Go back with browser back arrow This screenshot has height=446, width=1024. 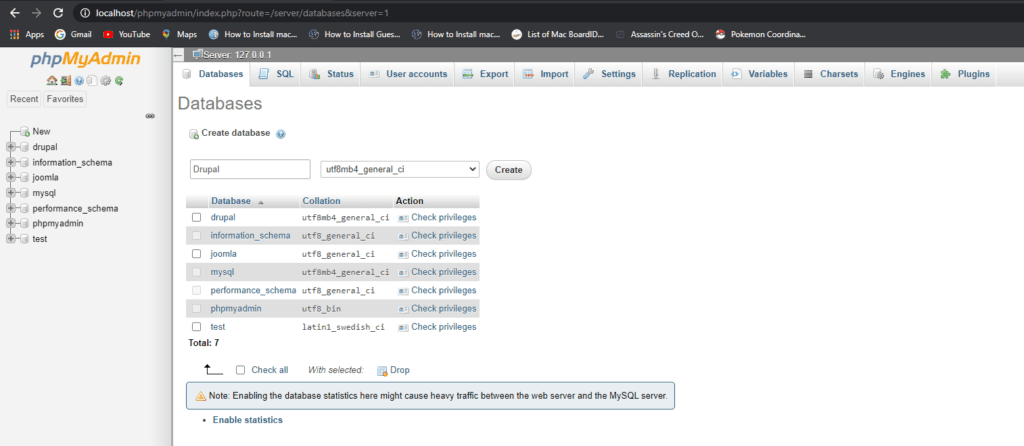[x=15, y=12]
